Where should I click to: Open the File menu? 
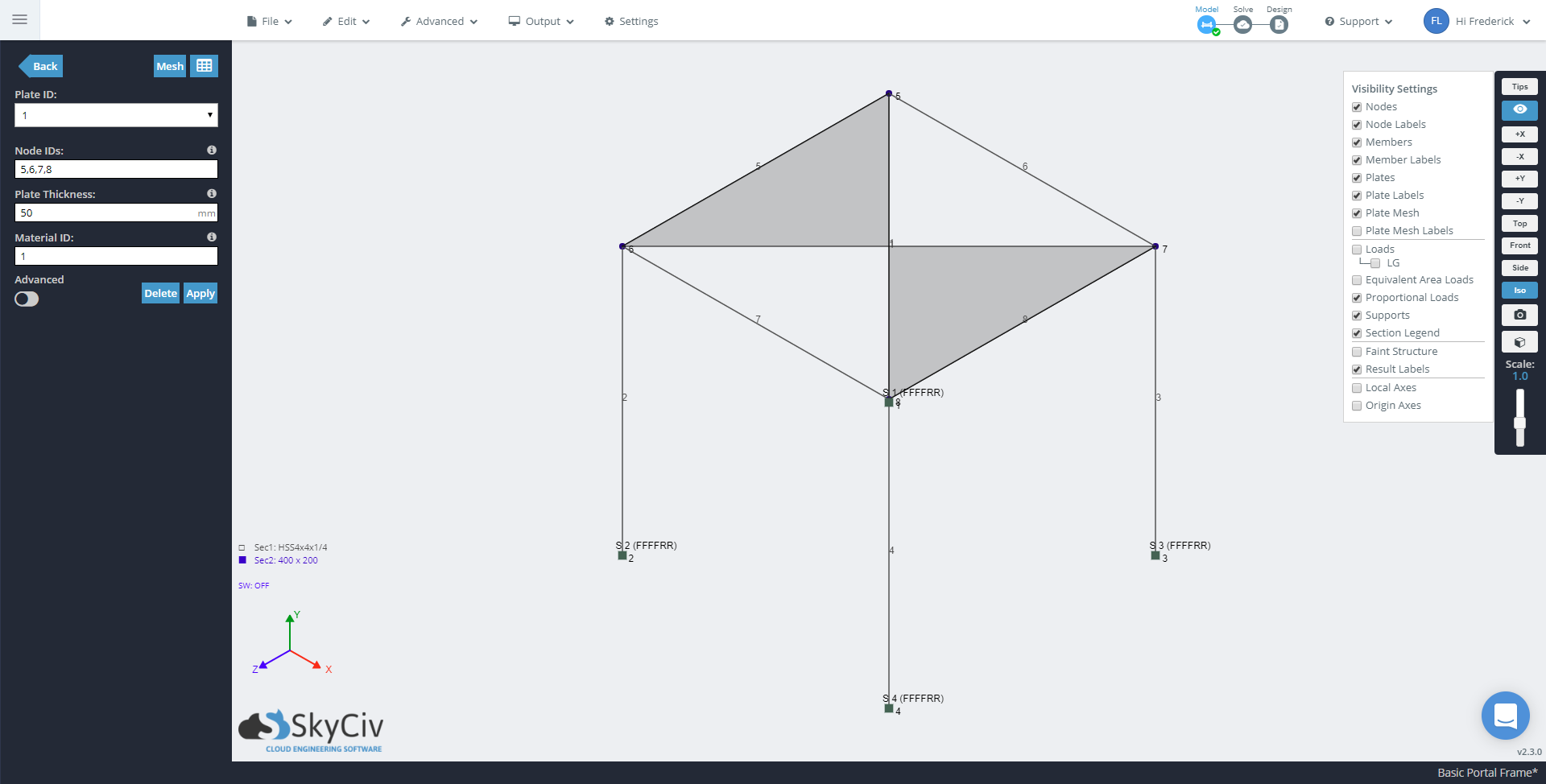coord(270,22)
